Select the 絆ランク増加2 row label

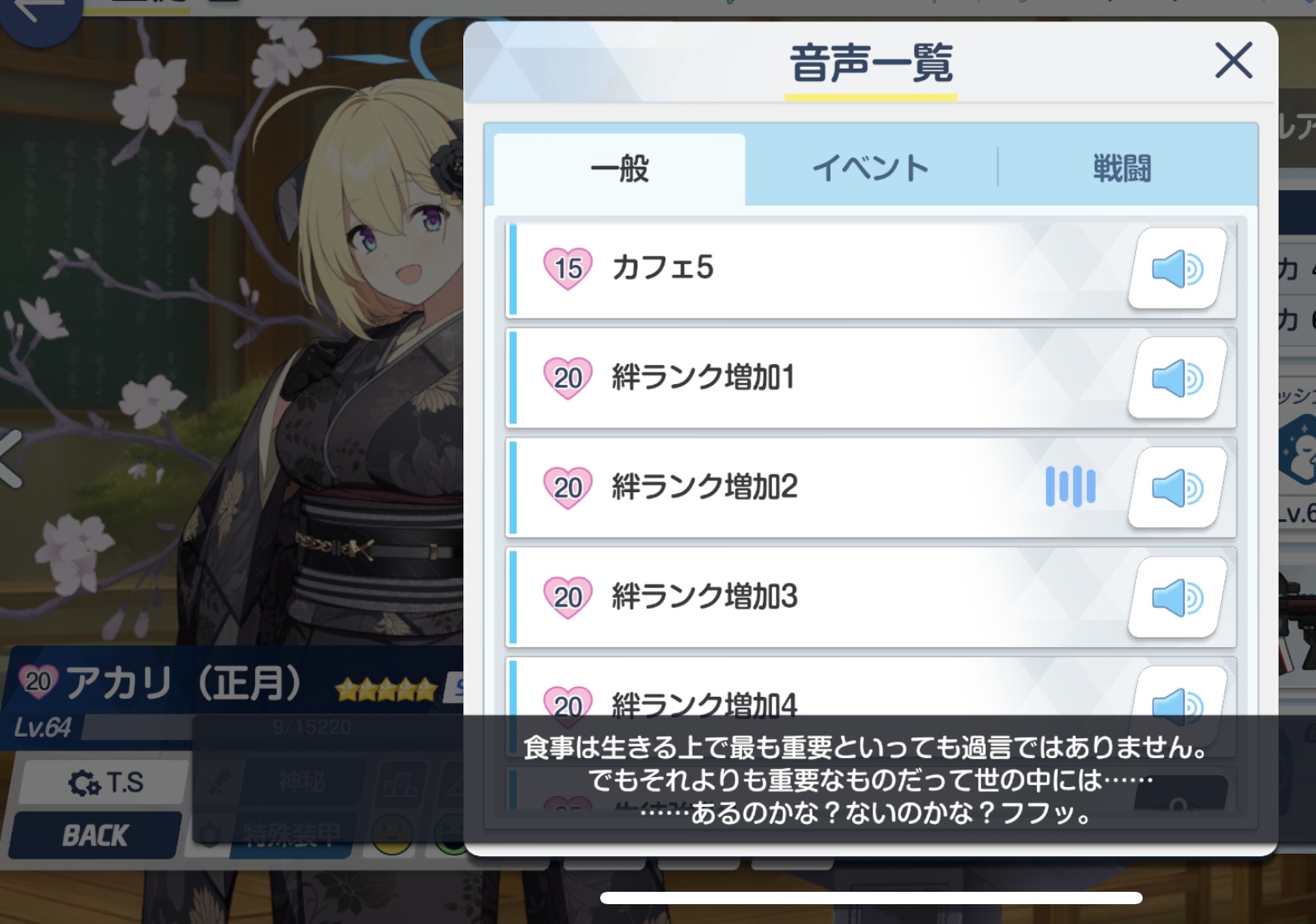pos(704,487)
